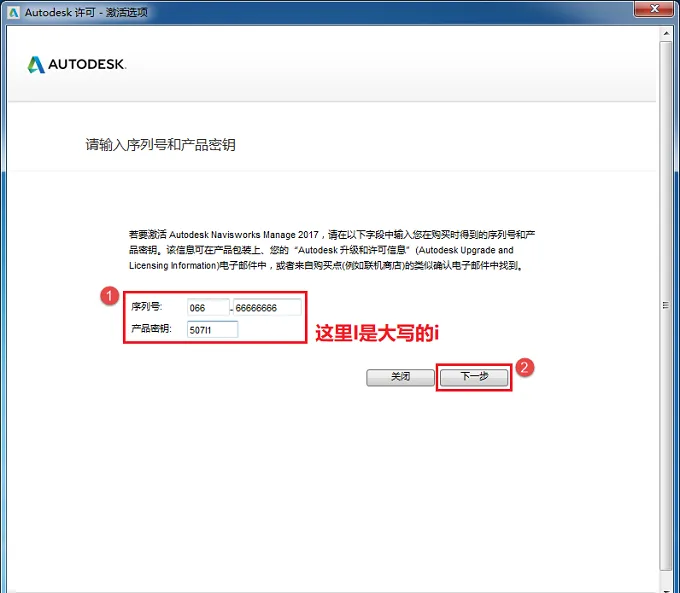Click the 产品密钥 label
This screenshot has width=680, height=593.
pyautogui.click(x=151, y=329)
